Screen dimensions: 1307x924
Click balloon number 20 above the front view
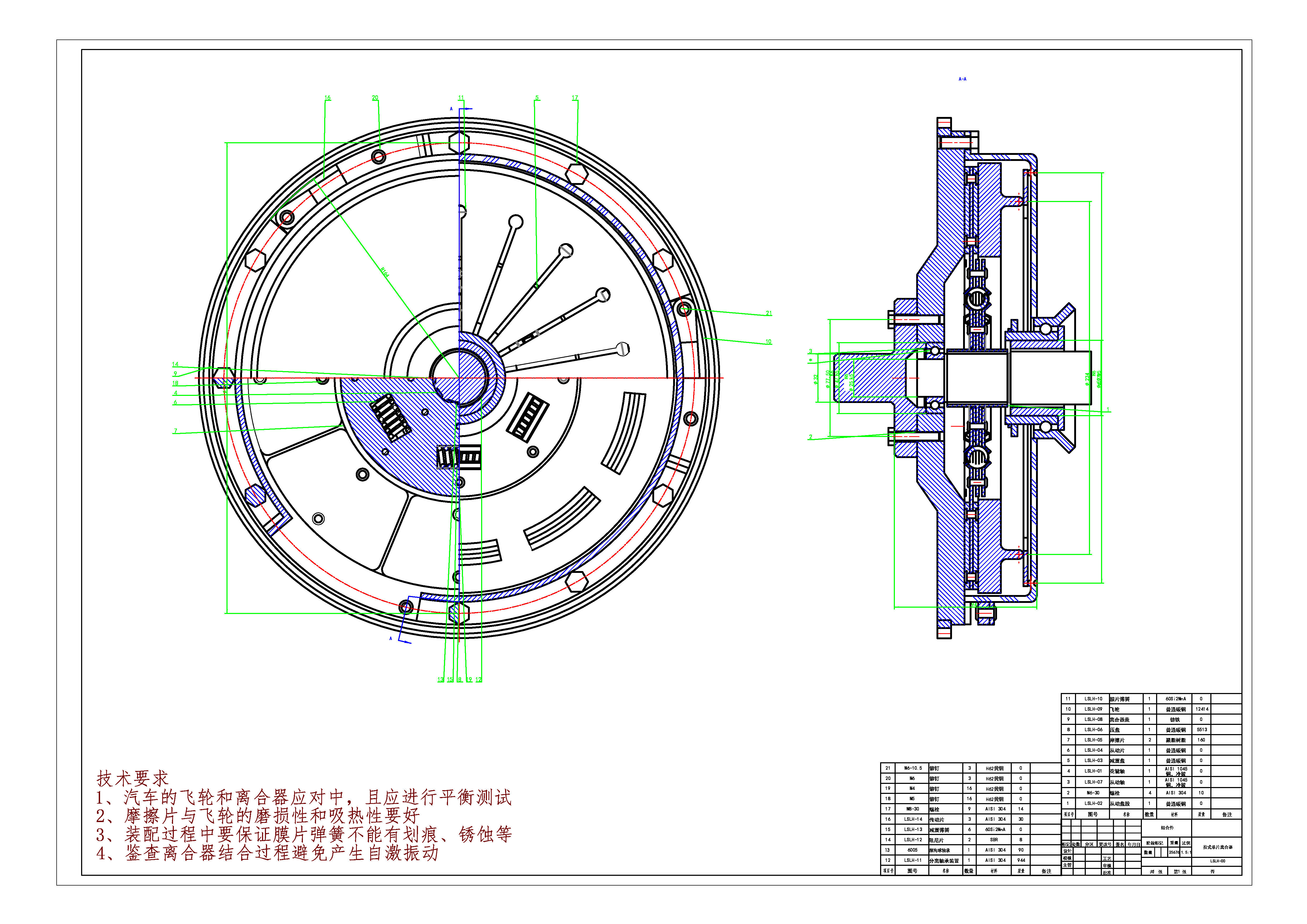(374, 98)
